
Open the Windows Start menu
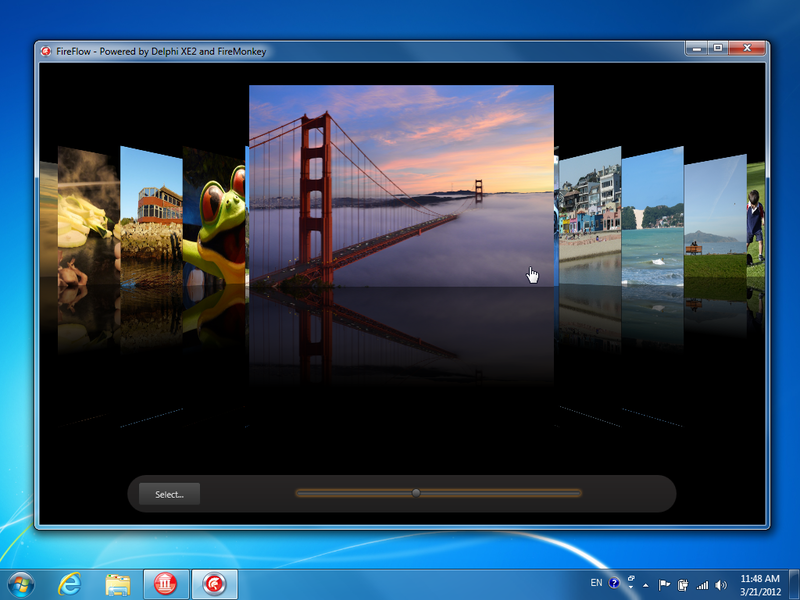21,584
